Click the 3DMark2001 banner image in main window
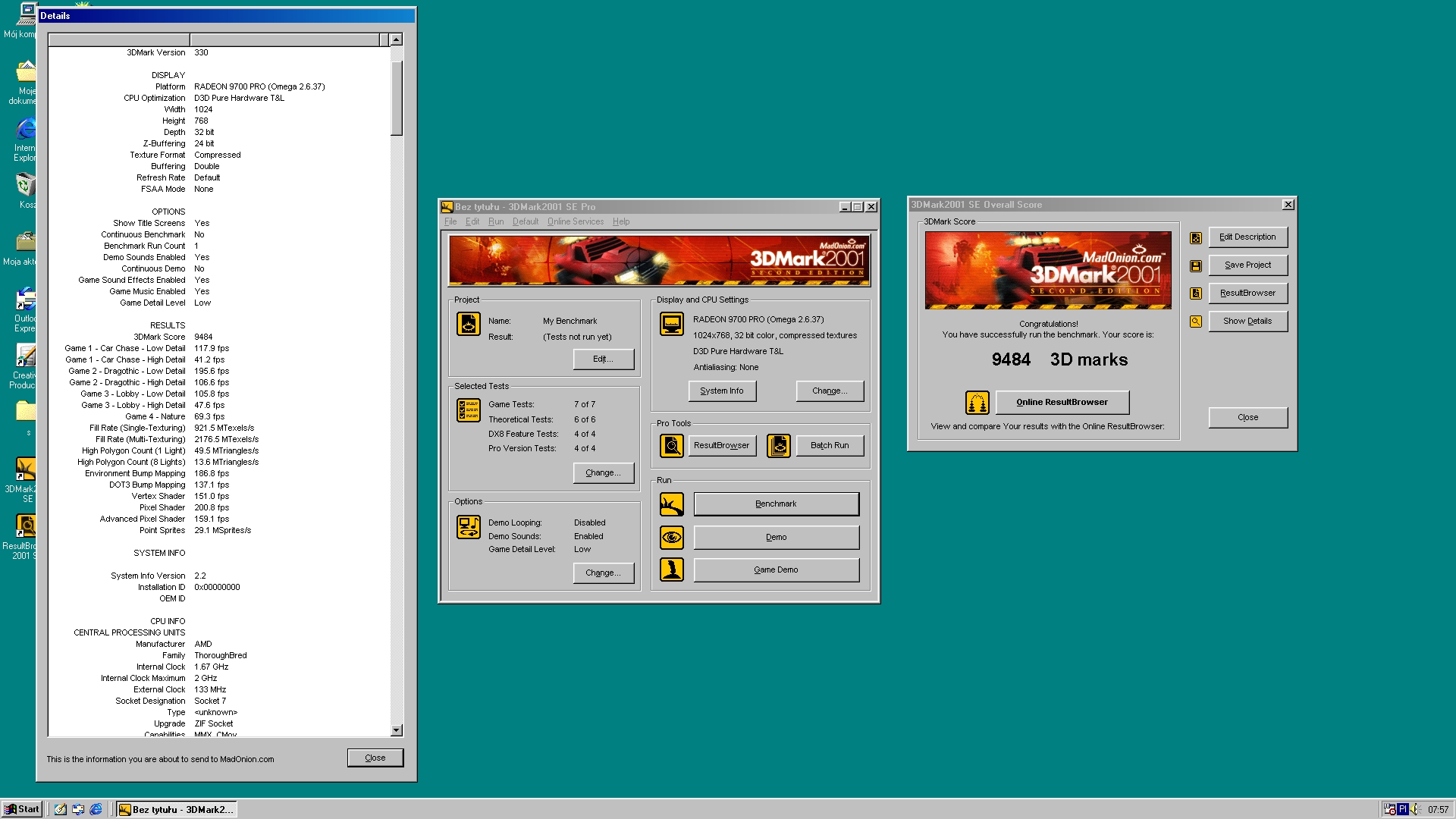The image size is (1456, 819). 659,261
